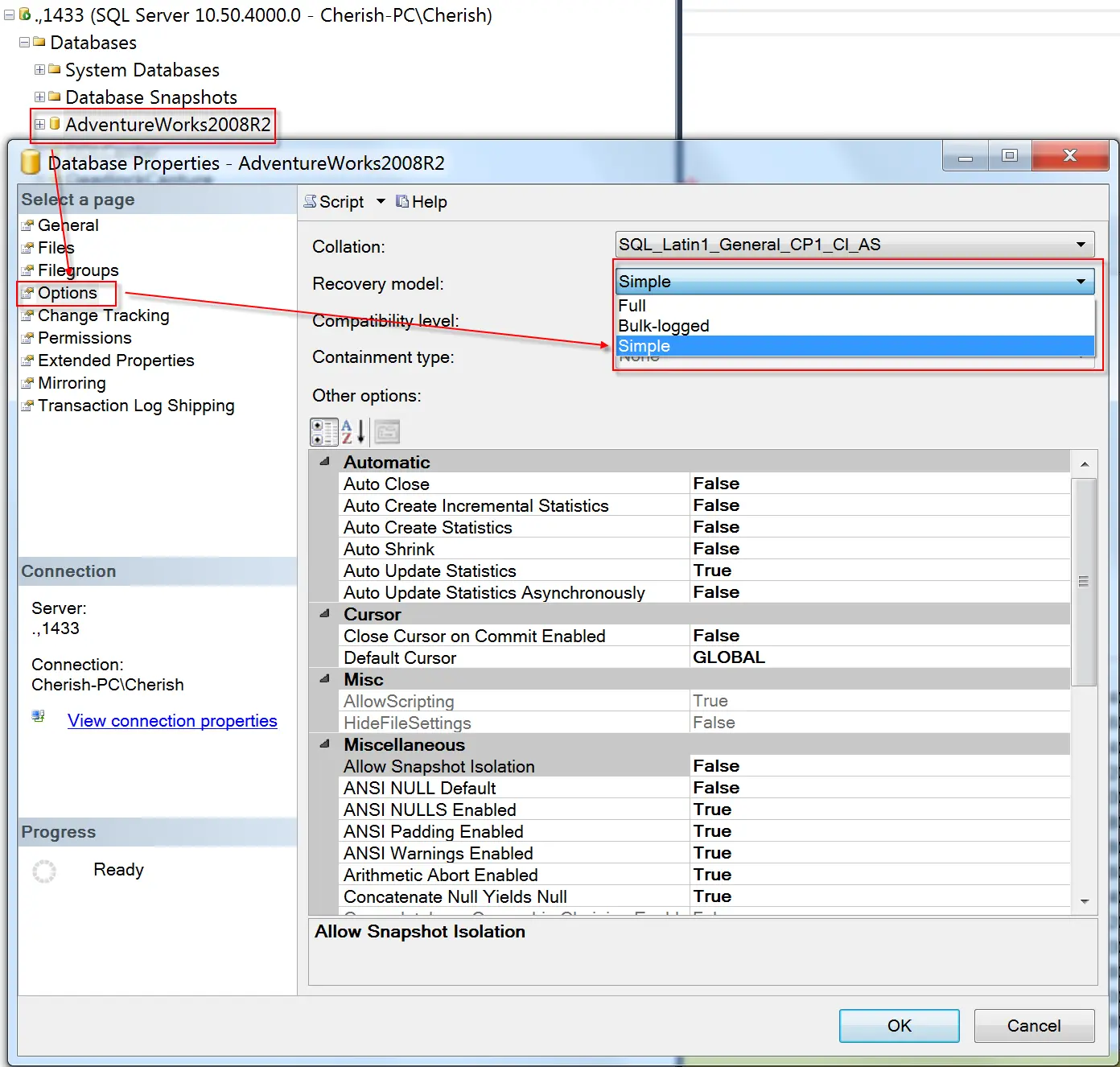This screenshot has height=1067, width=1120.
Task: Click the page icon beside Filegroups
Action: [x=27, y=270]
